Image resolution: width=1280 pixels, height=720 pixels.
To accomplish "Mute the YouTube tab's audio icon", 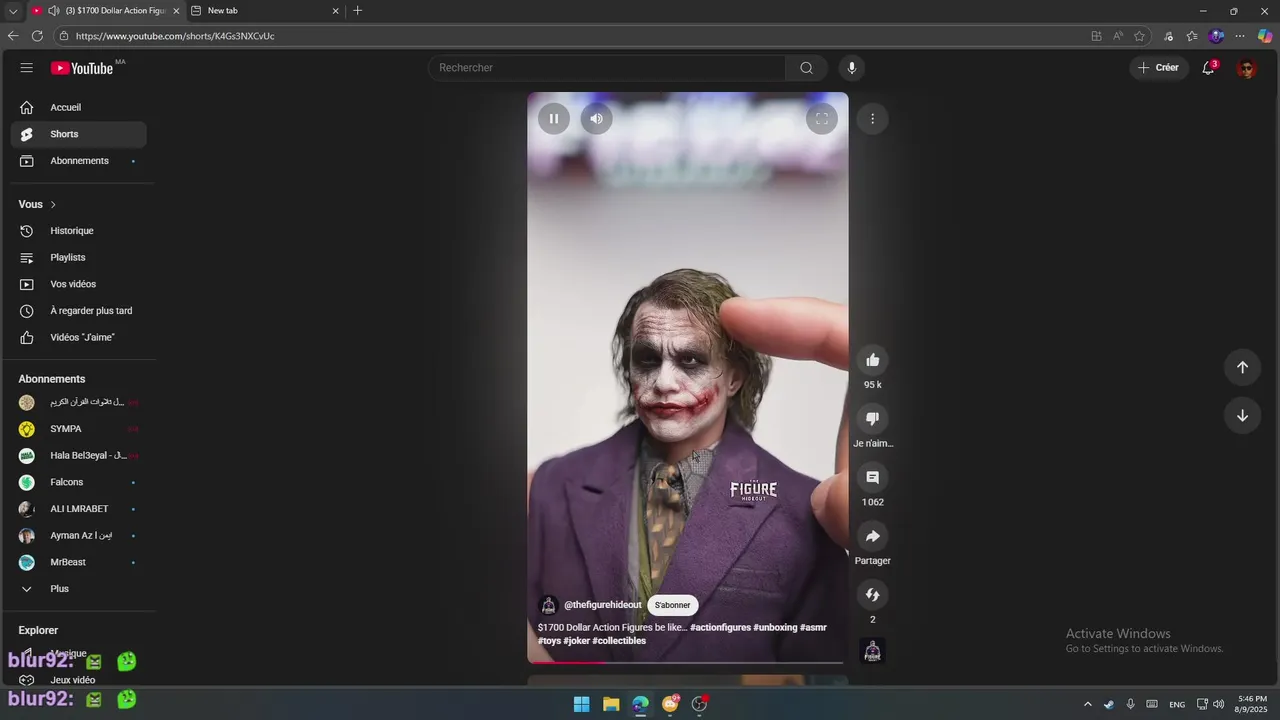I will click(53, 11).
